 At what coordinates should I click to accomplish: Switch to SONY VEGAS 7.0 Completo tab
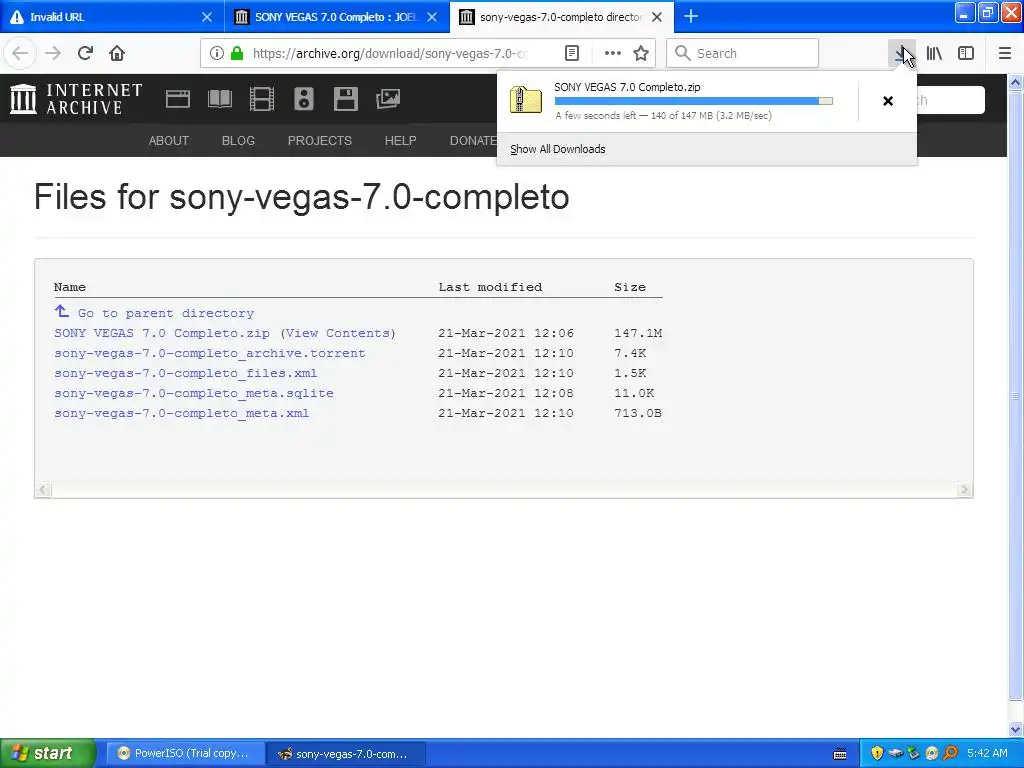[x=336, y=17]
